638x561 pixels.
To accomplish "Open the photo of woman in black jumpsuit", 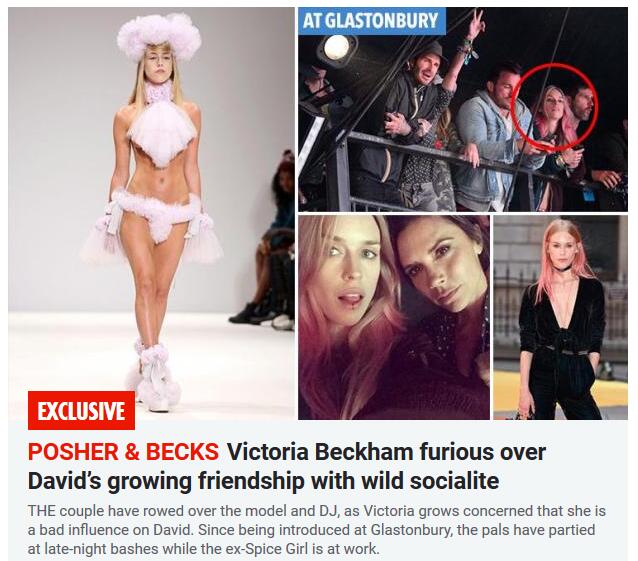I will point(560,317).
